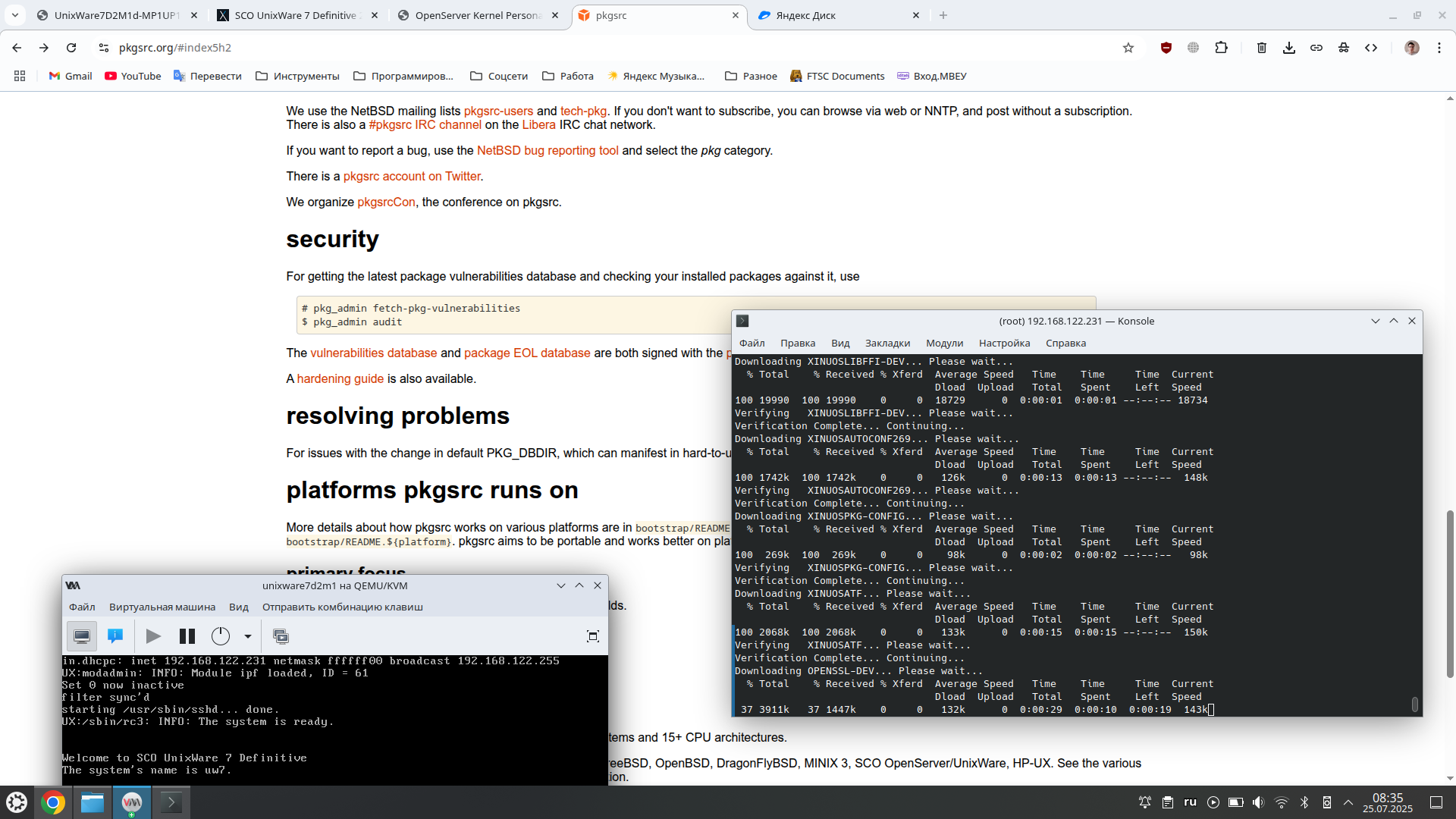Expand the Разное bookmark folder
This screenshot has height=819, width=1456.
(x=752, y=76)
